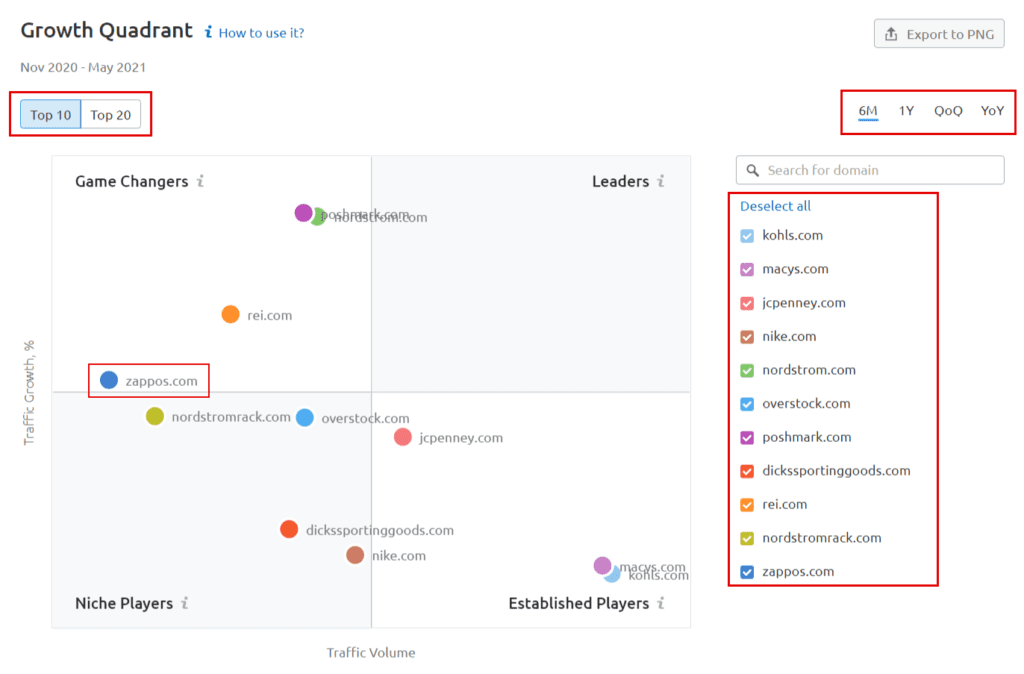Image resolution: width=1024 pixels, height=674 pixels.
Task: Click the rei.com chart label
Action: (x=270, y=315)
